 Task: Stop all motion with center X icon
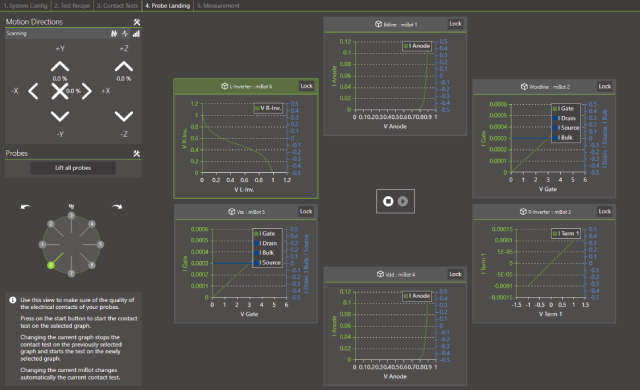pos(60,91)
